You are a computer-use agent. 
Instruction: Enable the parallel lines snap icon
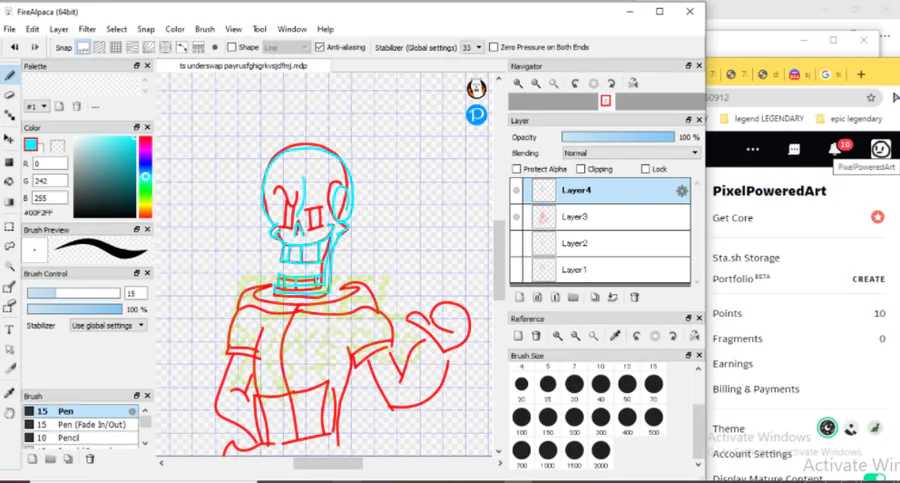99,47
